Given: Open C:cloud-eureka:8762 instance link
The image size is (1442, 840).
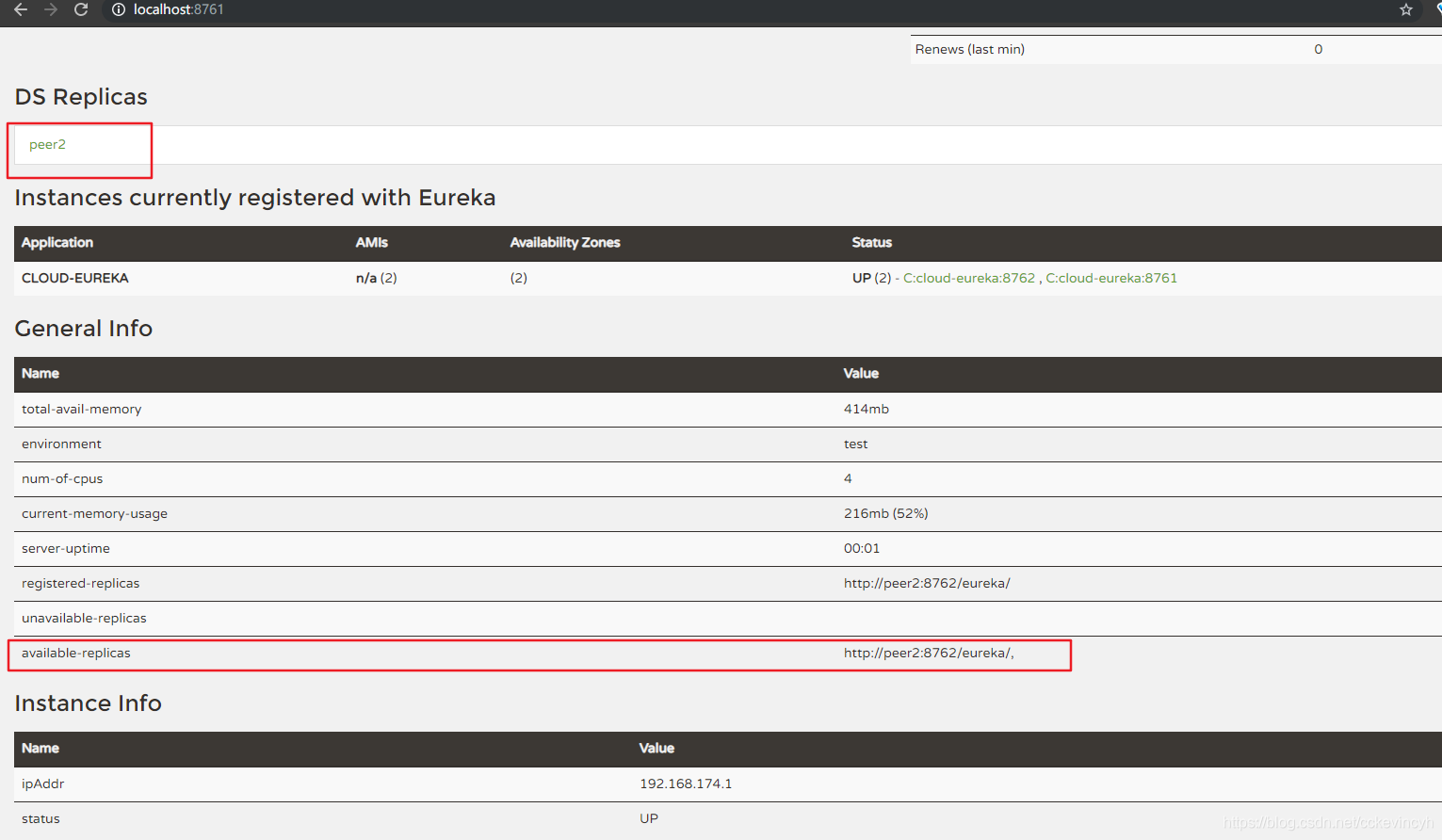Looking at the screenshot, I should 969,278.
